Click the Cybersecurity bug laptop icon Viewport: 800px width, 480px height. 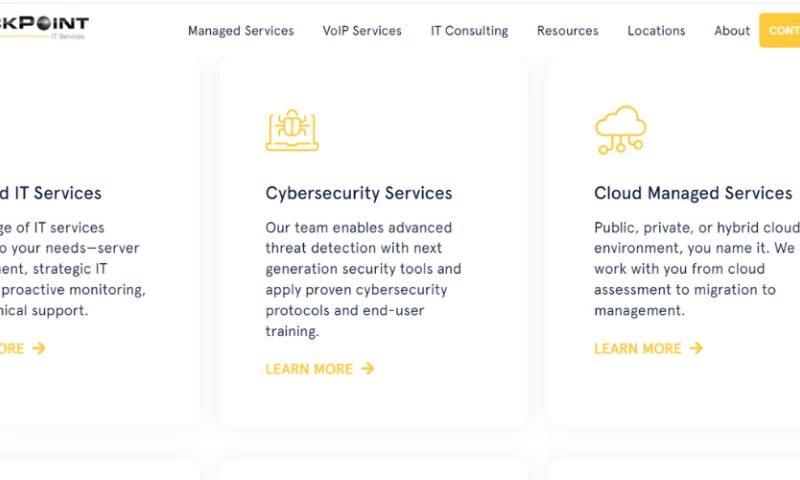coord(292,130)
